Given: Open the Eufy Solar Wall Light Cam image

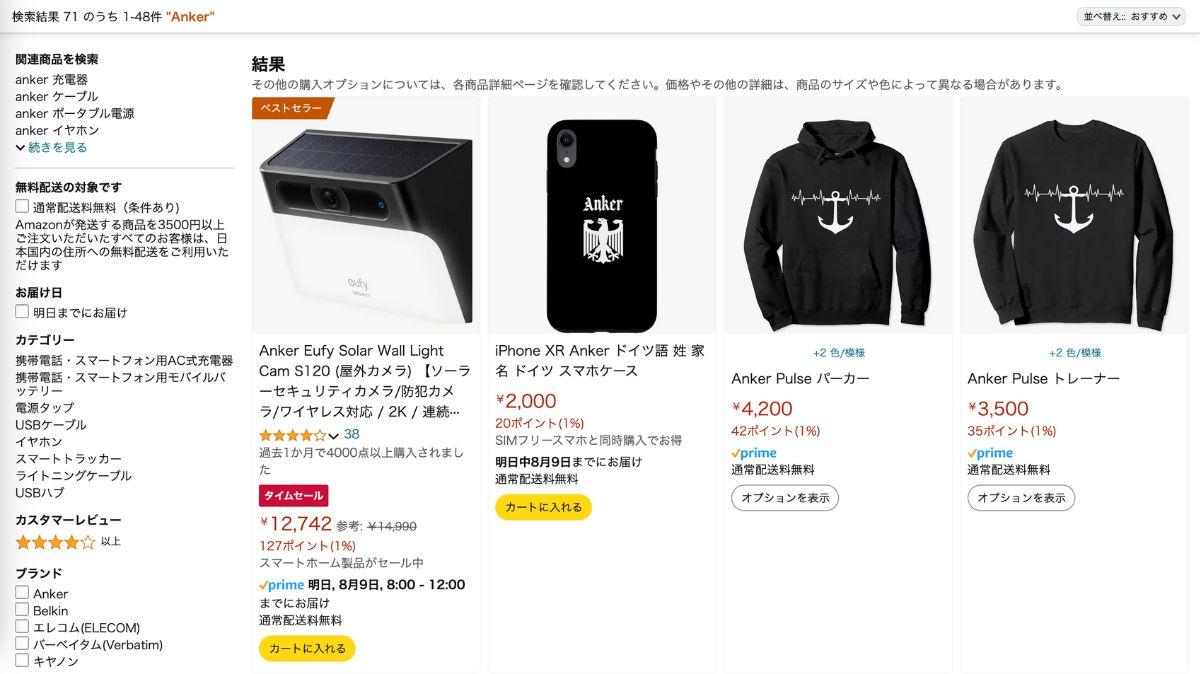Looking at the screenshot, I should (x=366, y=215).
